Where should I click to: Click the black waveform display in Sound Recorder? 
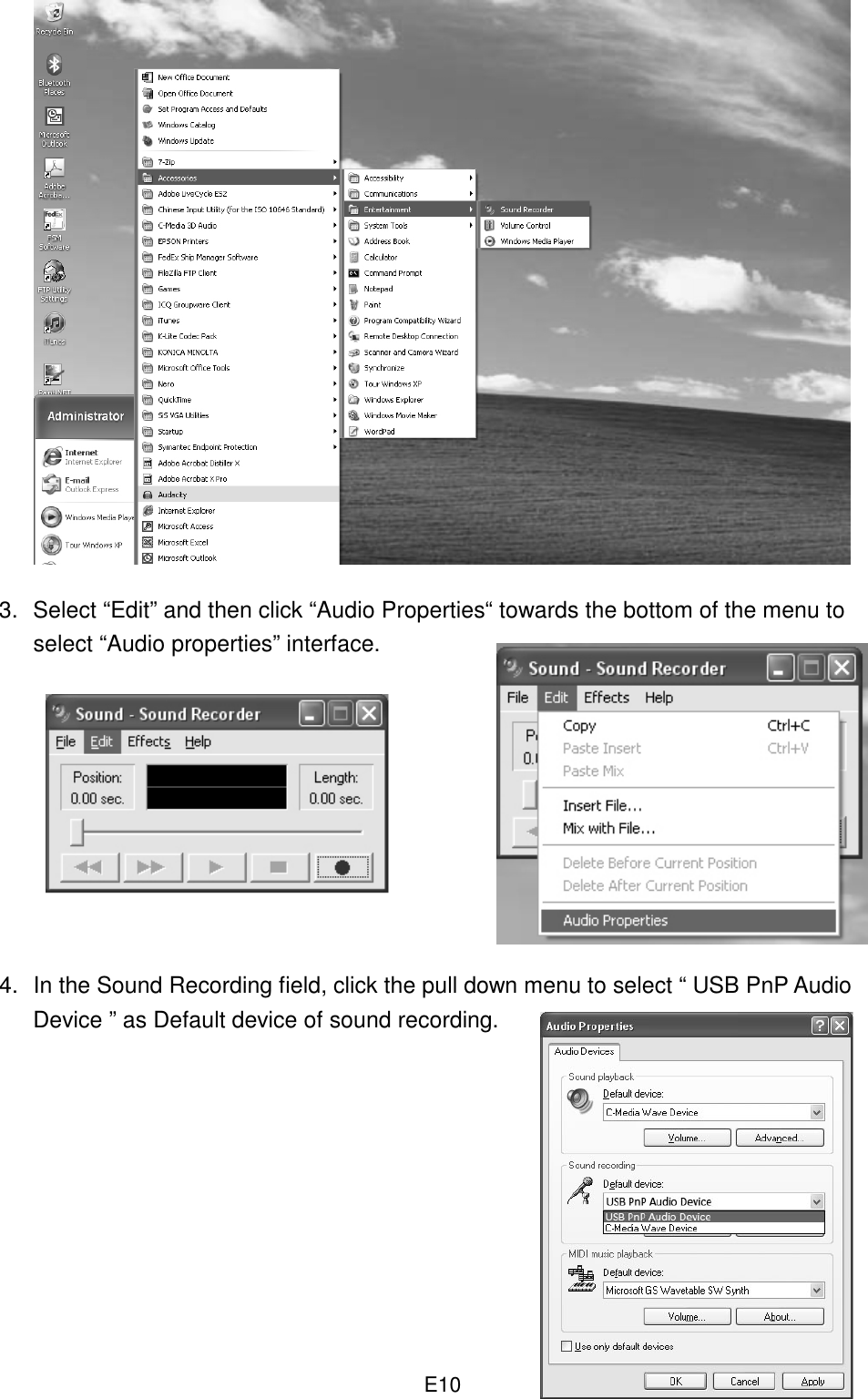[x=217, y=787]
